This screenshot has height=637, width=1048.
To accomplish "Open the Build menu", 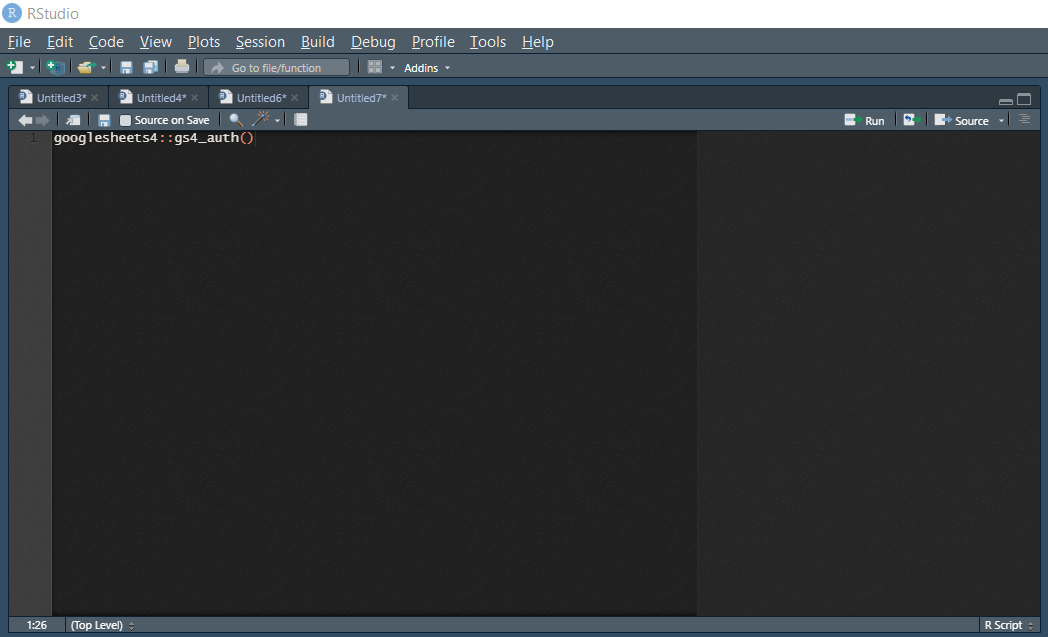I will 317,41.
